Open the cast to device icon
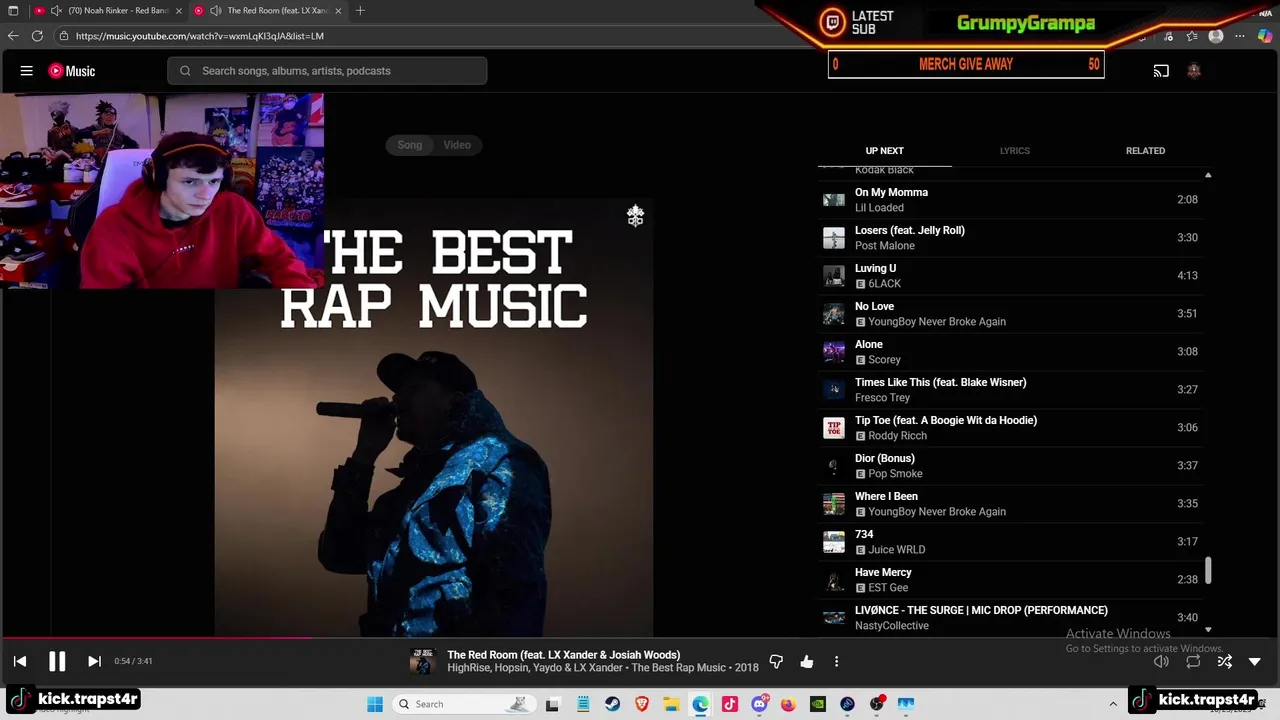The height and width of the screenshot is (720, 1280). click(x=1161, y=71)
